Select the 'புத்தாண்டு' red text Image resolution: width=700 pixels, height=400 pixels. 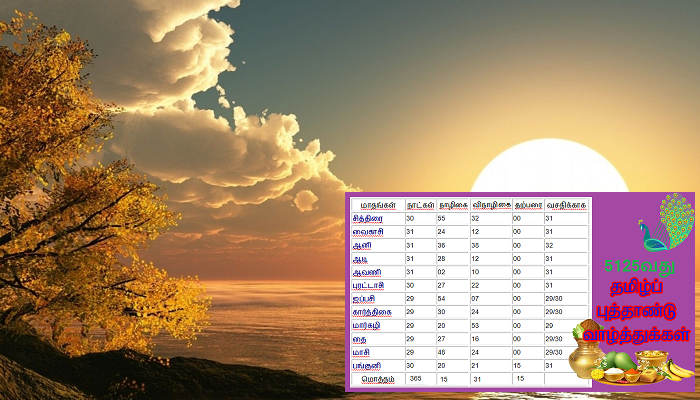tap(637, 311)
